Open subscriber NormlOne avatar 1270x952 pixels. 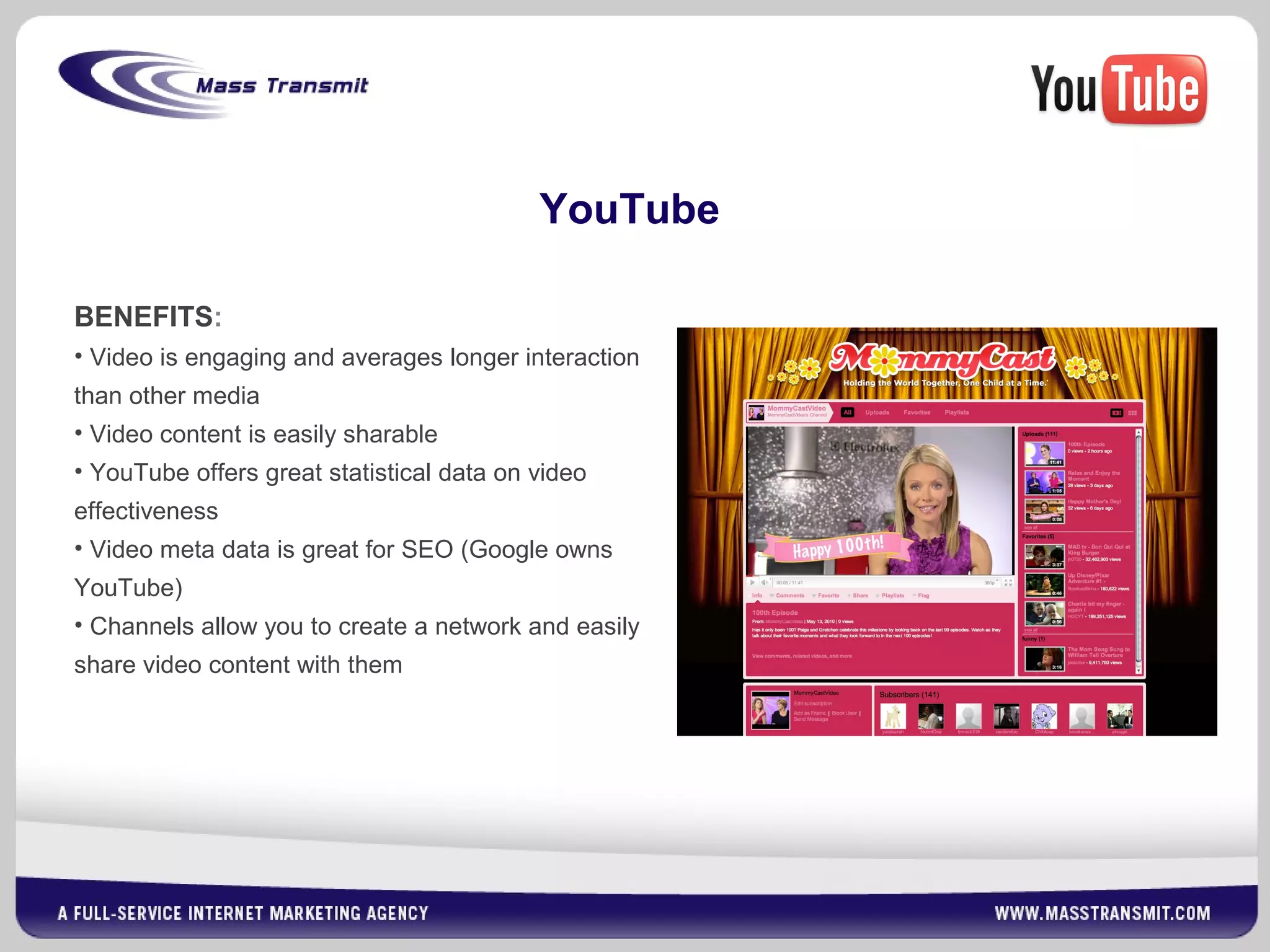tap(931, 716)
